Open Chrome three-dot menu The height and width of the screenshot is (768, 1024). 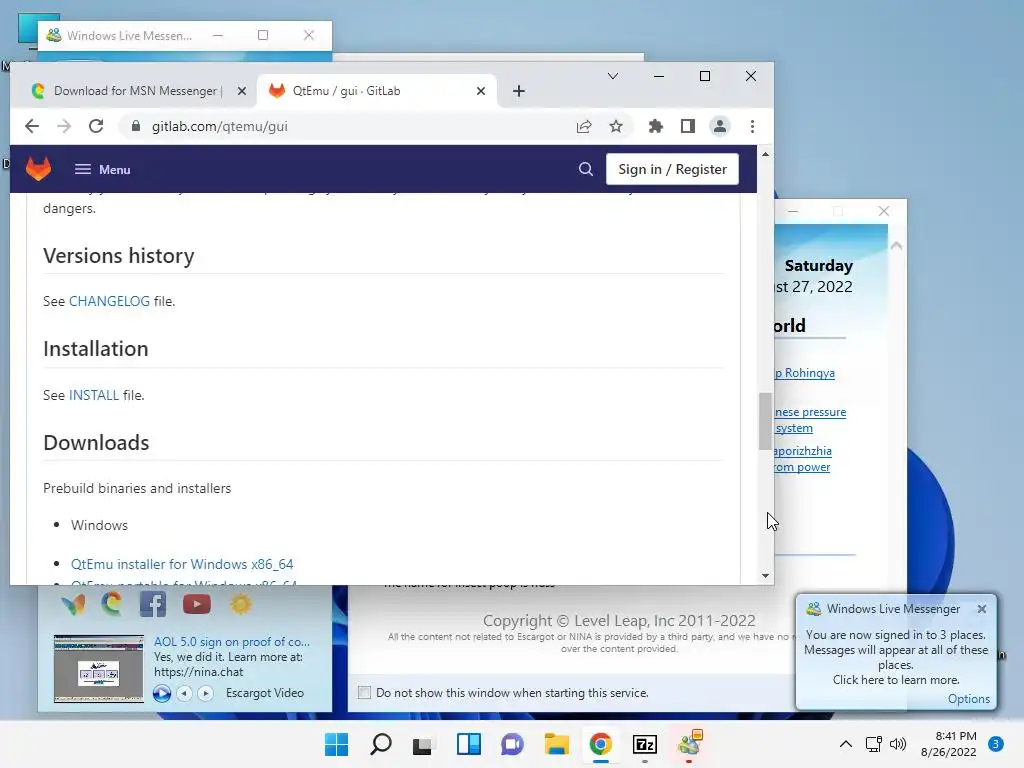pyautogui.click(x=752, y=127)
